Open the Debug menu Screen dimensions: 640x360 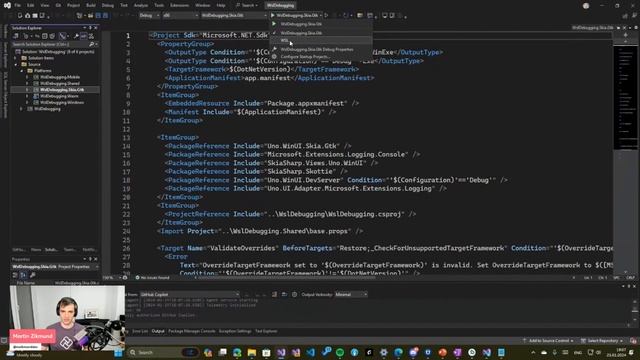coord(108,5)
